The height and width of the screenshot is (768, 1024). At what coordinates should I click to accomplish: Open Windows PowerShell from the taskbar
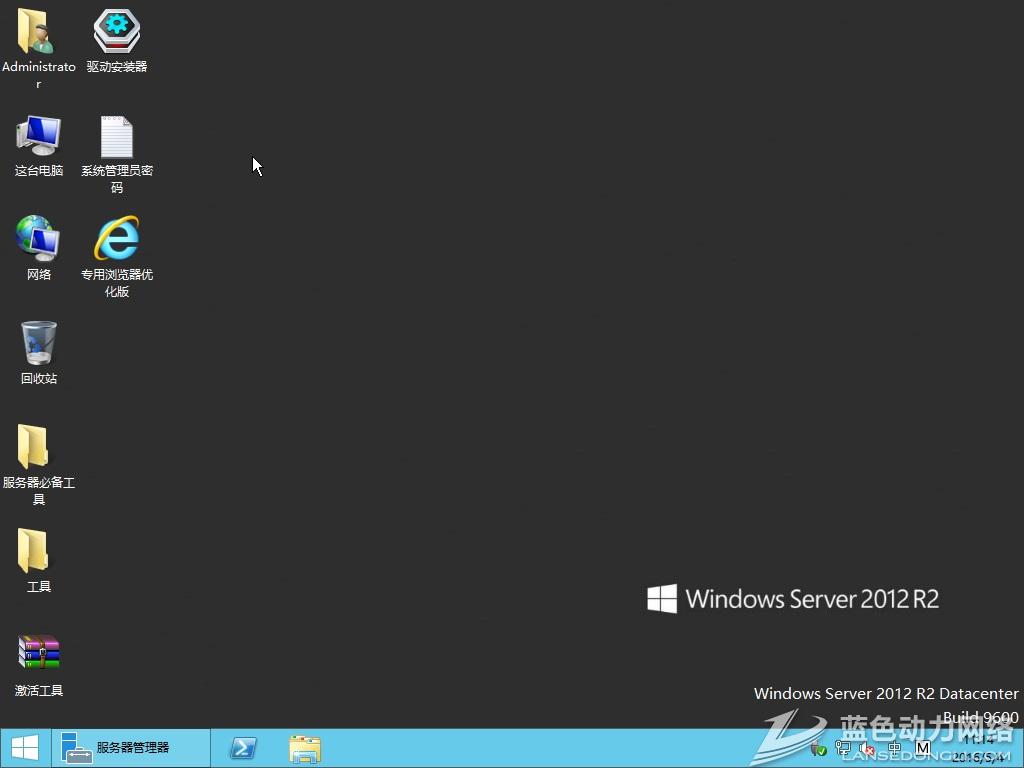coord(243,748)
